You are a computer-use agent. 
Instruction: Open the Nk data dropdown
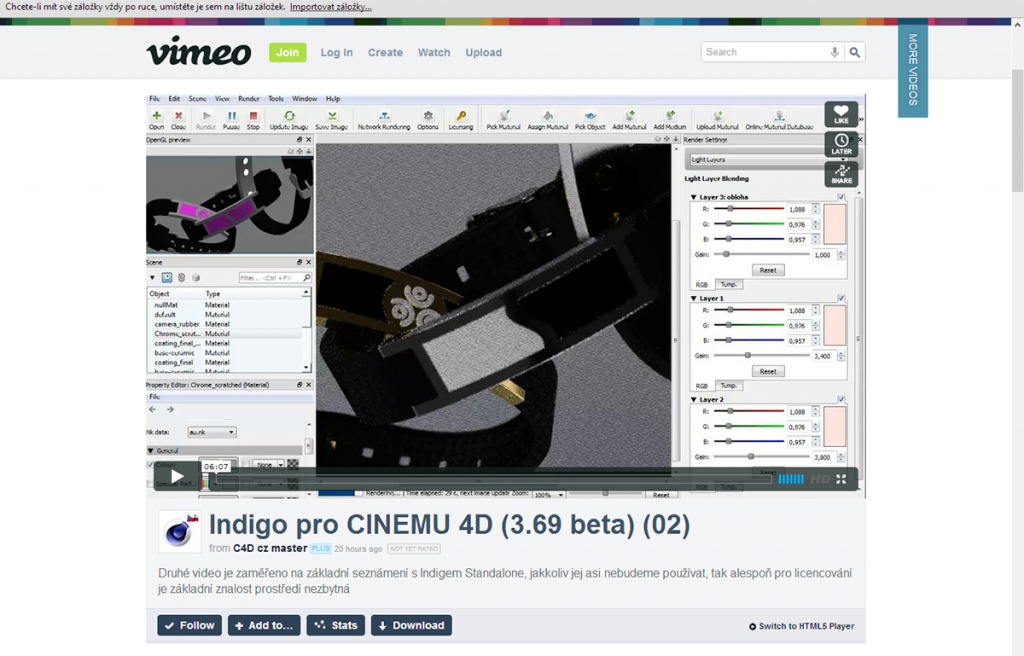coord(212,432)
